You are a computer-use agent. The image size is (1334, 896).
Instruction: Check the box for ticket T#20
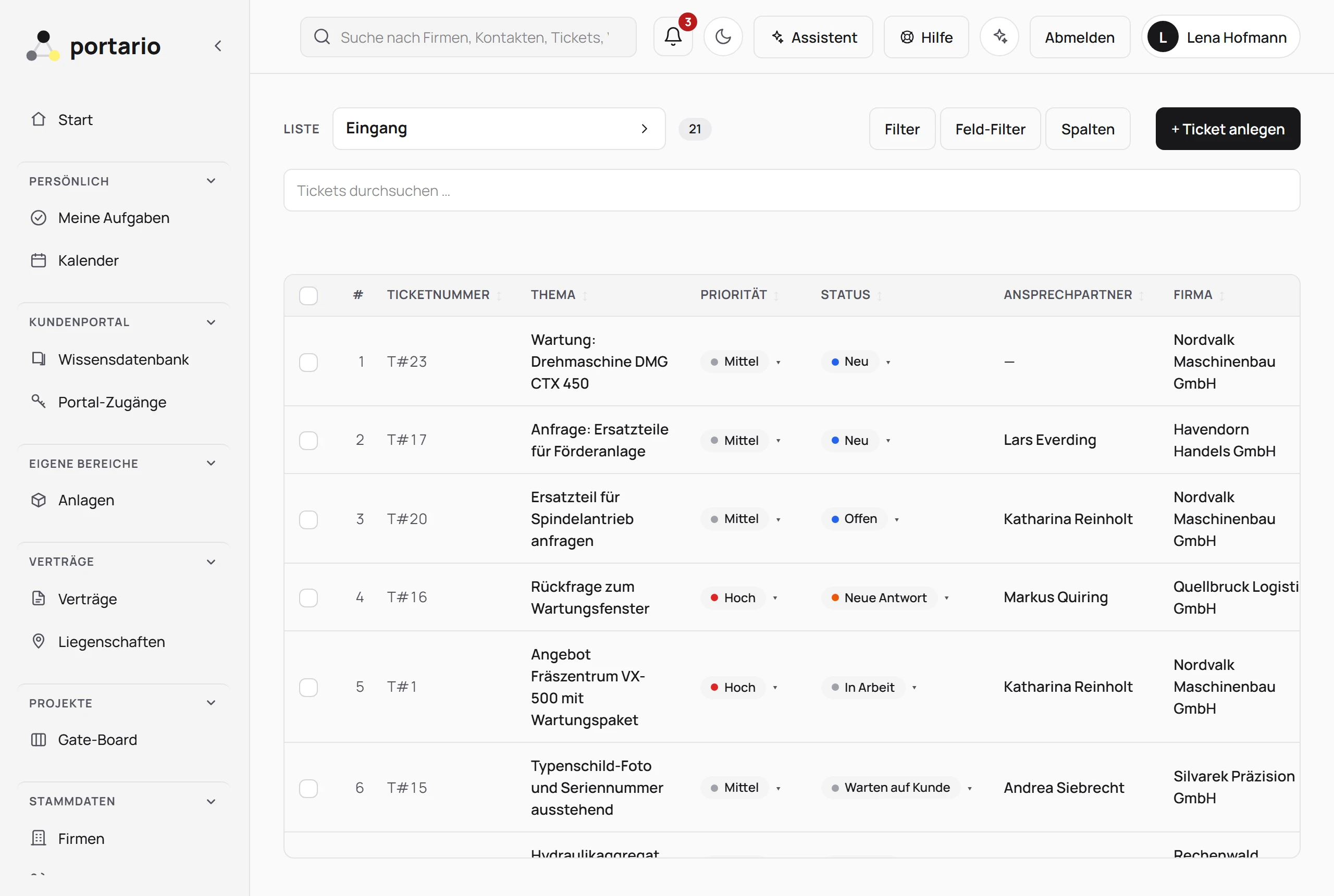[308, 519]
